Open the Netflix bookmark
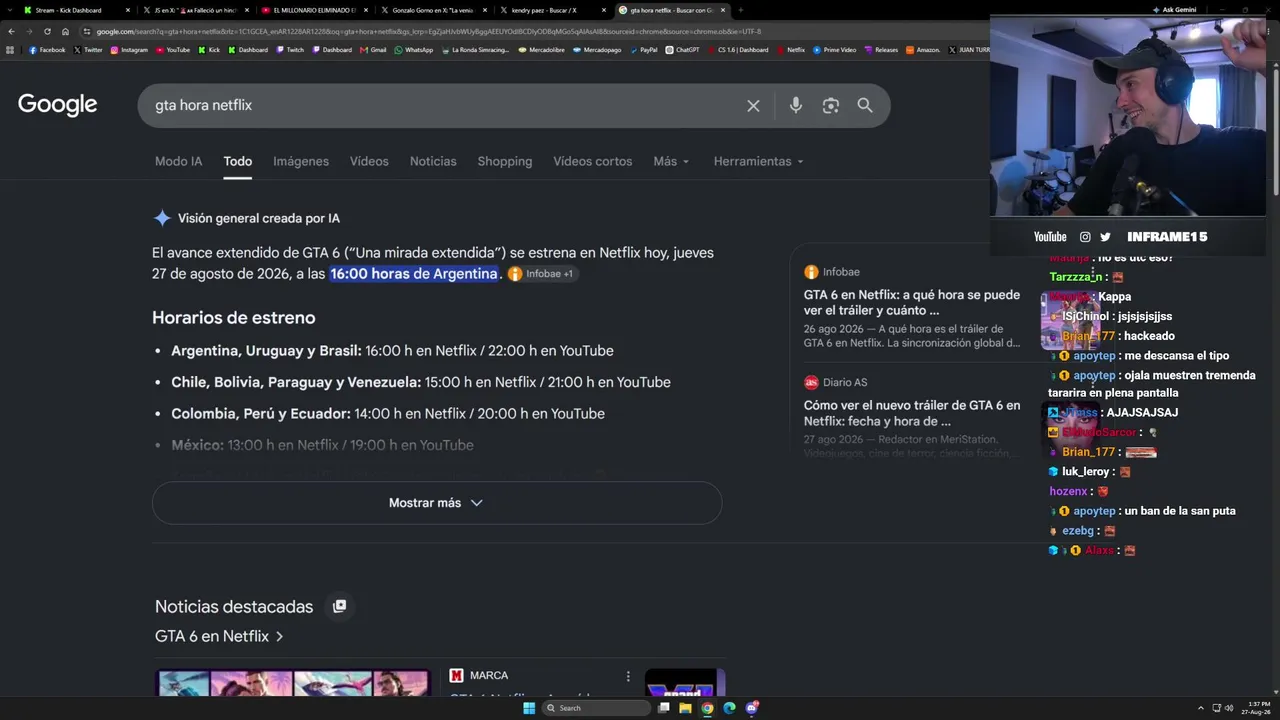This screenshot has height=720, width=1280. [x=791, y=50]
